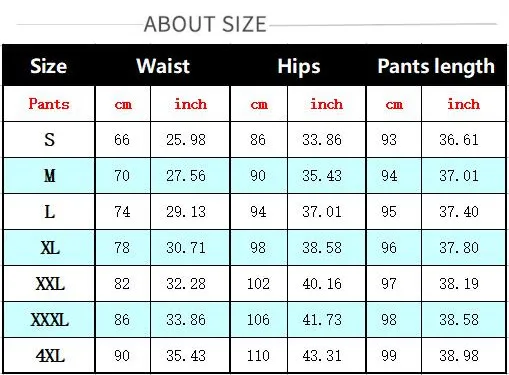Select the 4XL size row label
The image size is (509, 375).
pyautogui.click(x=50, y=356)
